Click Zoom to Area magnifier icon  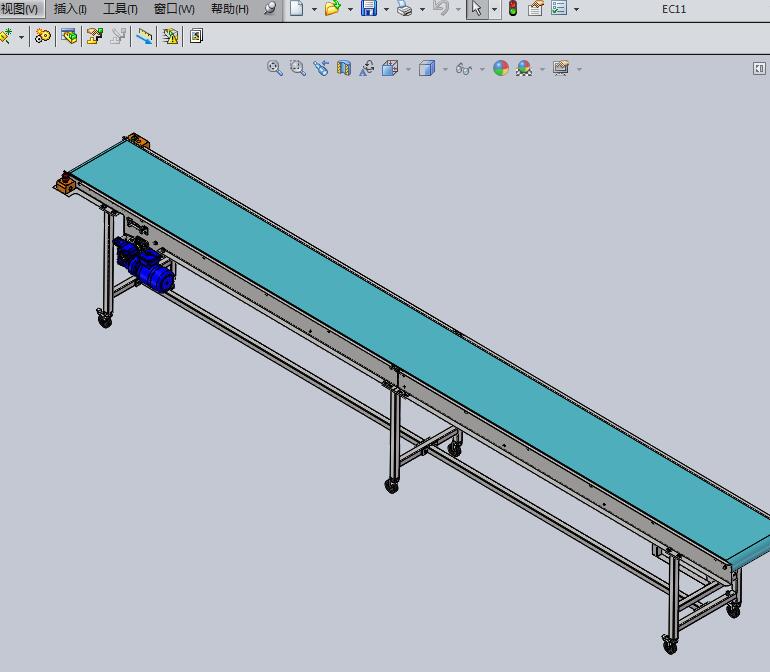pos(298,68)
